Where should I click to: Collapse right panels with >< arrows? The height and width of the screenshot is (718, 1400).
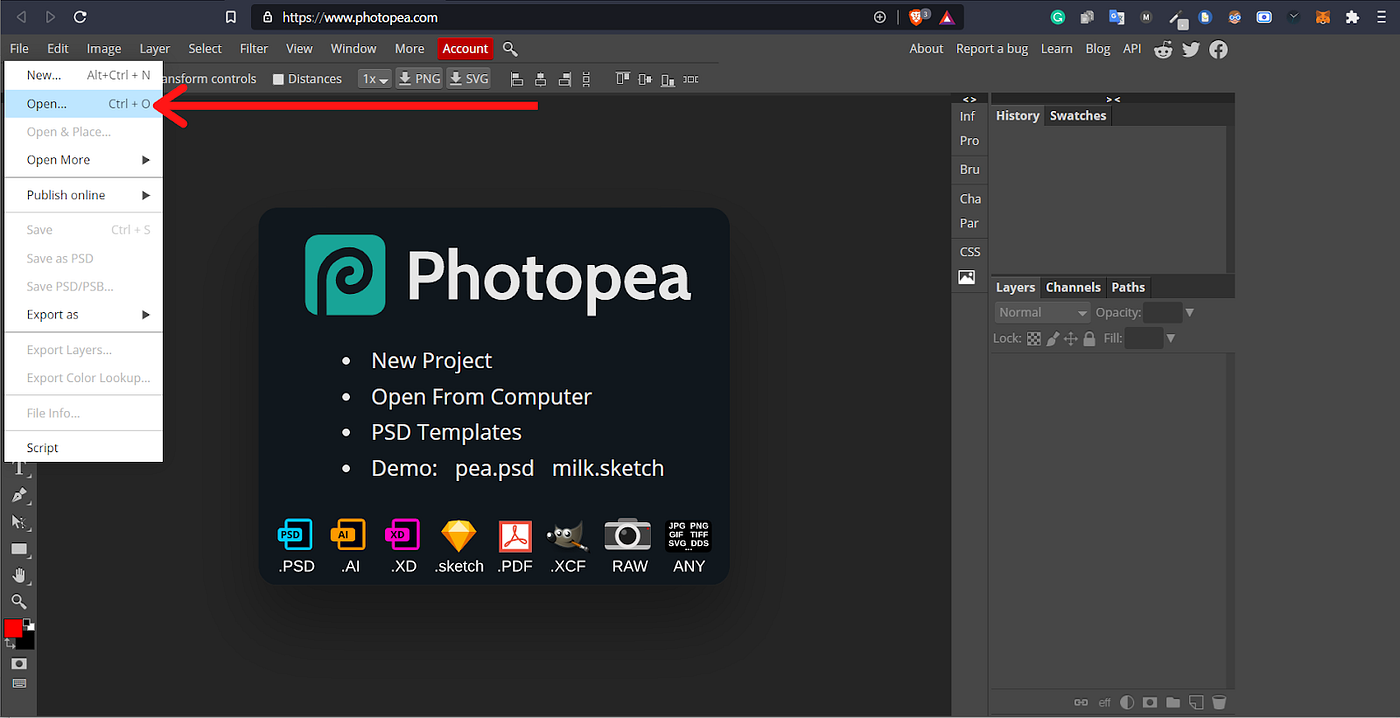pos(1113,99)
